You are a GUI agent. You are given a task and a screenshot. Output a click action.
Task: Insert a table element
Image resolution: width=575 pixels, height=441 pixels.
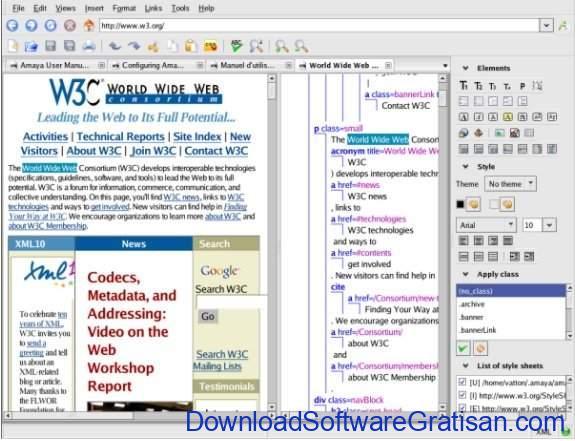click(529, 133)
